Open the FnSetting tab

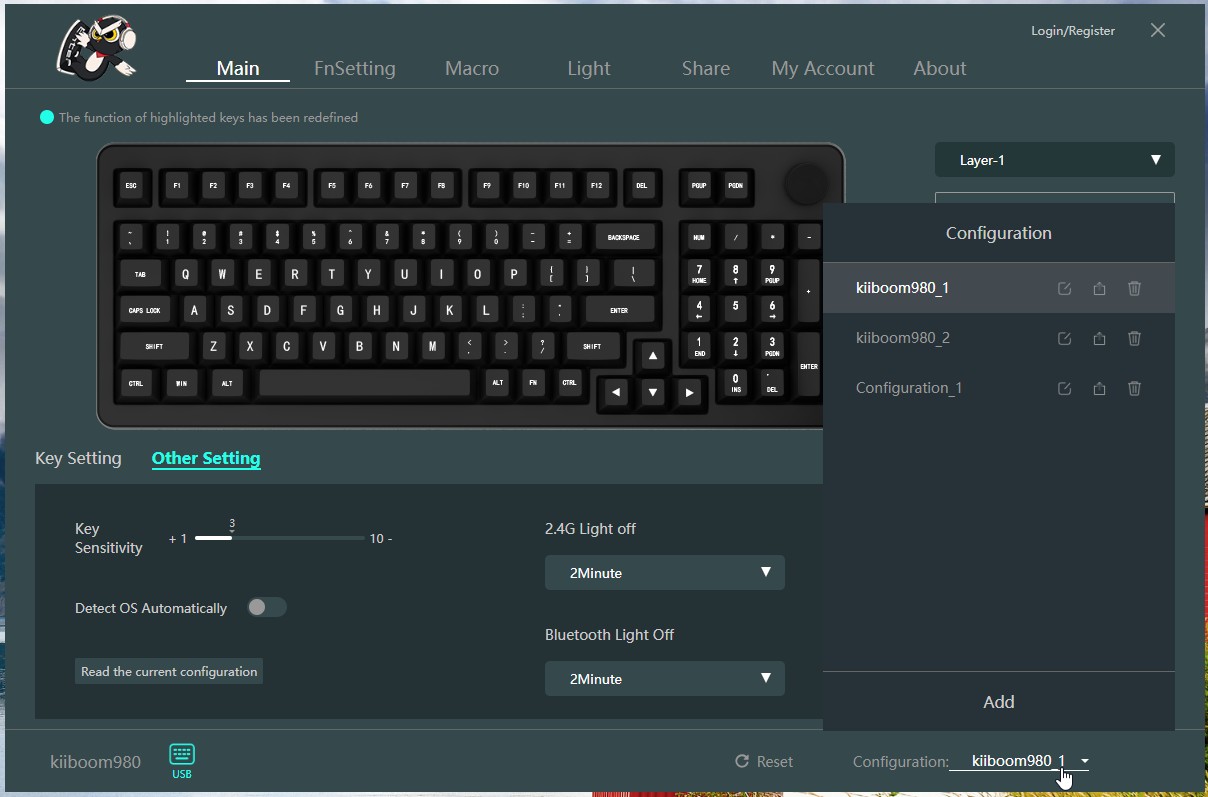coord(355,68)
